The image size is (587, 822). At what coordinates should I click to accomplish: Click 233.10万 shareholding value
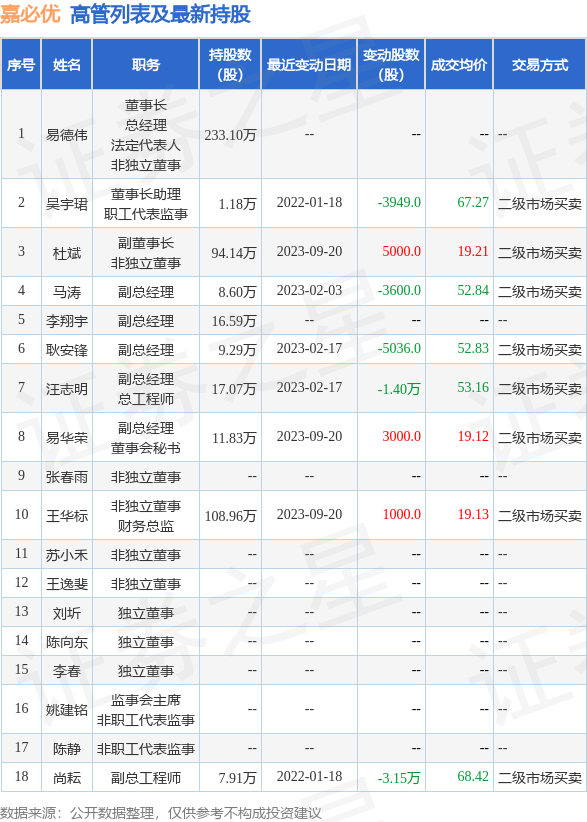(230, 135)
